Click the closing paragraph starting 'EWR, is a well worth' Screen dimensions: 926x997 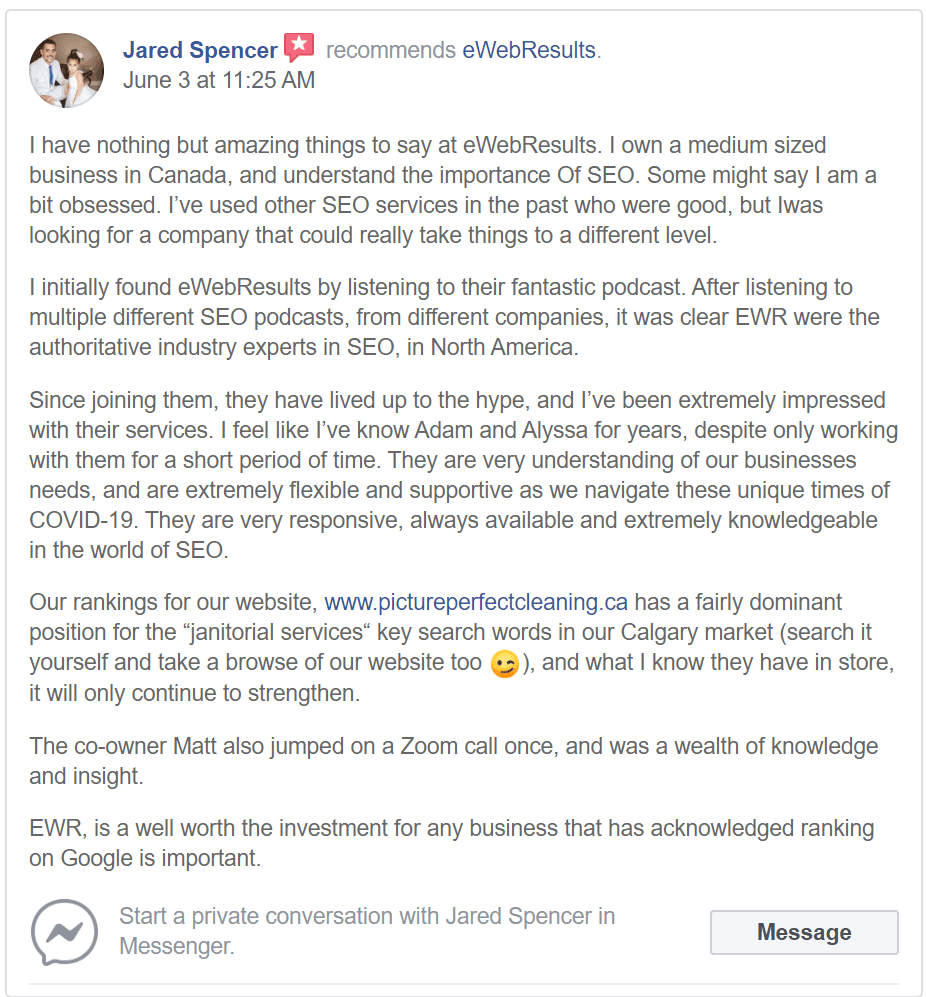(x=452, y=843)
